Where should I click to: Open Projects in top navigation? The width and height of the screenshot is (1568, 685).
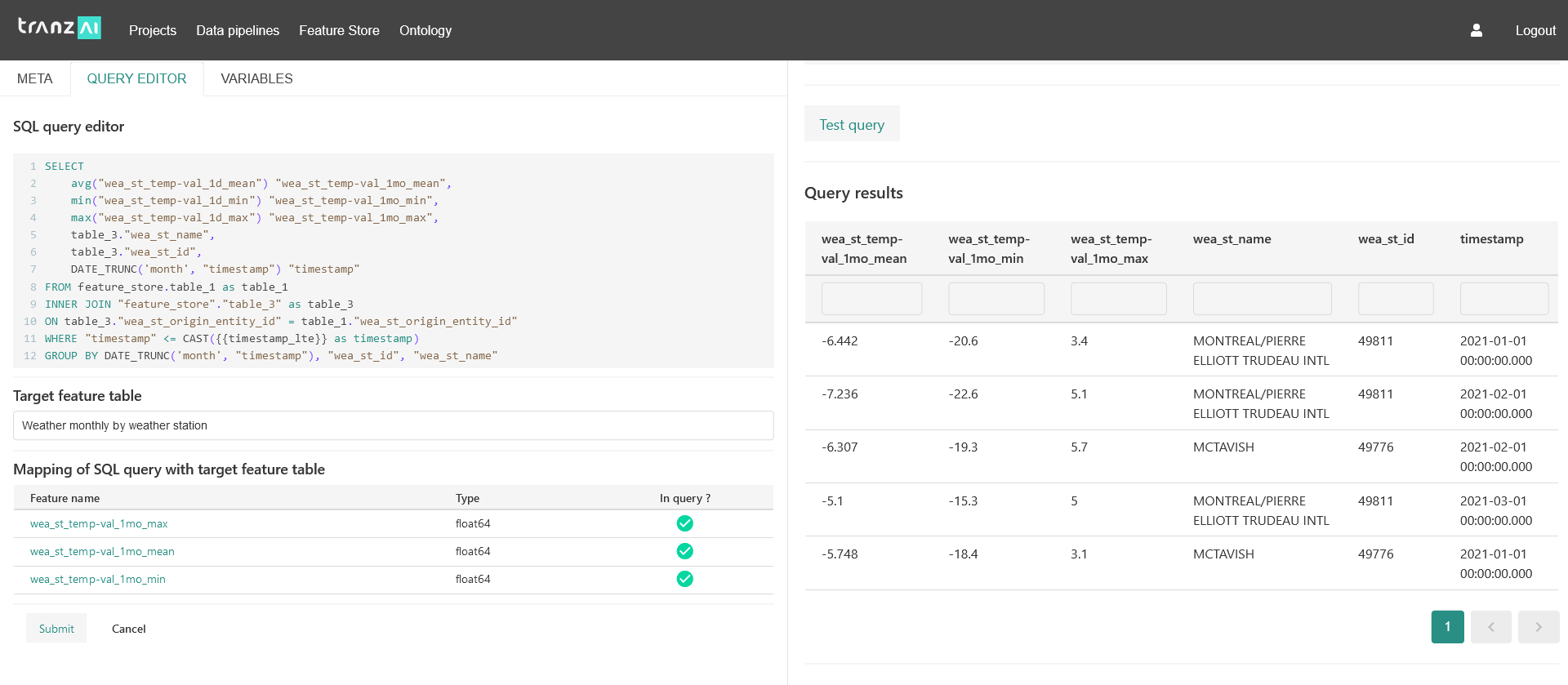point(153,30)
